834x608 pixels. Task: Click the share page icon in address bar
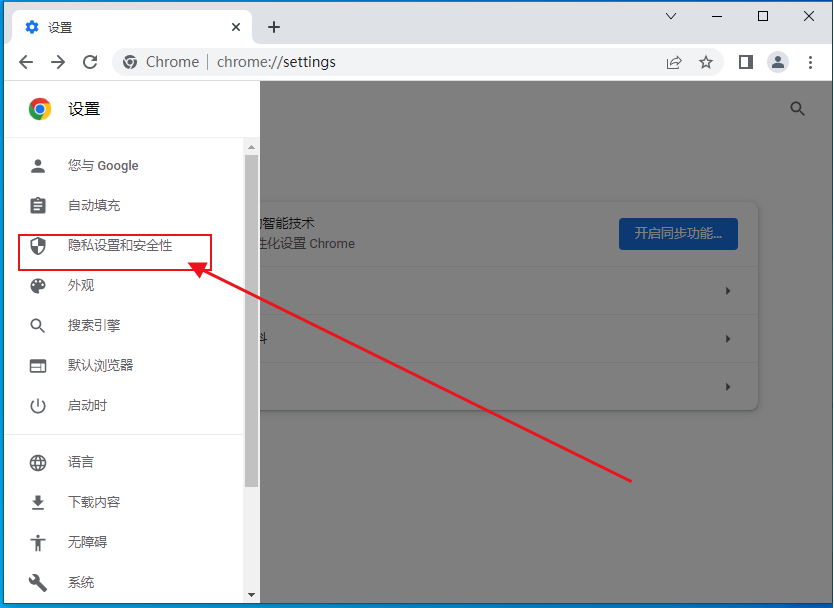tap(674, 62)
